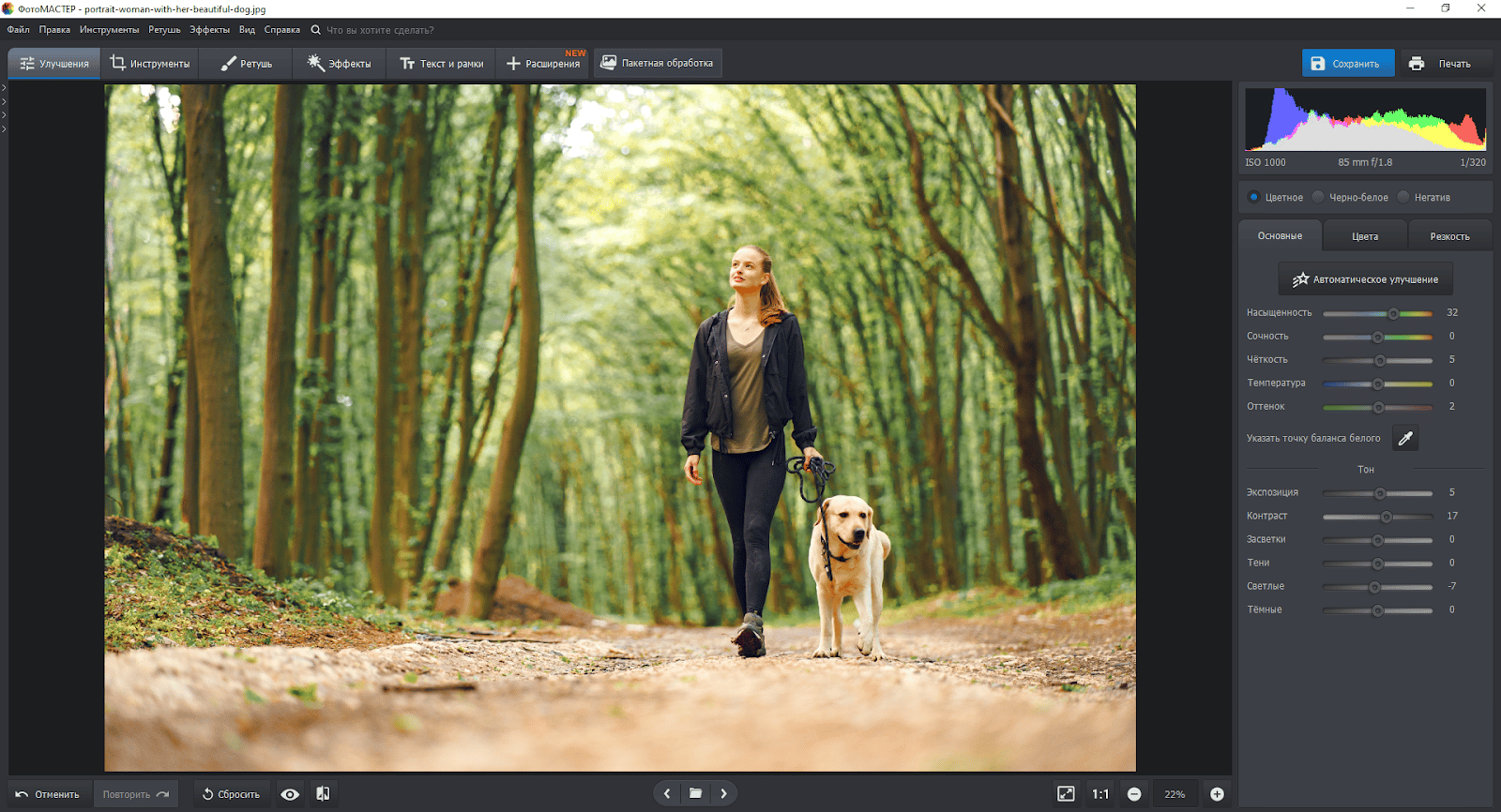Zoom out with the minus icon

(1134, 794)
